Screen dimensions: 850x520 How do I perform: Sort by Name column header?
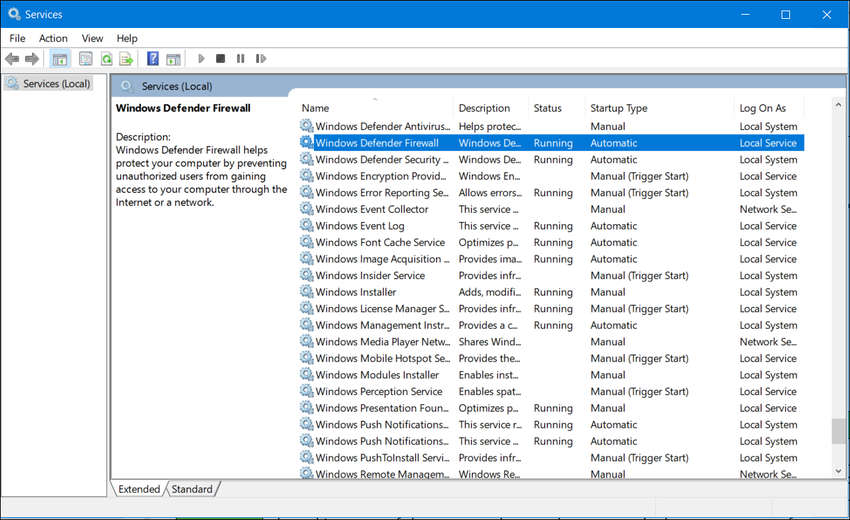375,108
